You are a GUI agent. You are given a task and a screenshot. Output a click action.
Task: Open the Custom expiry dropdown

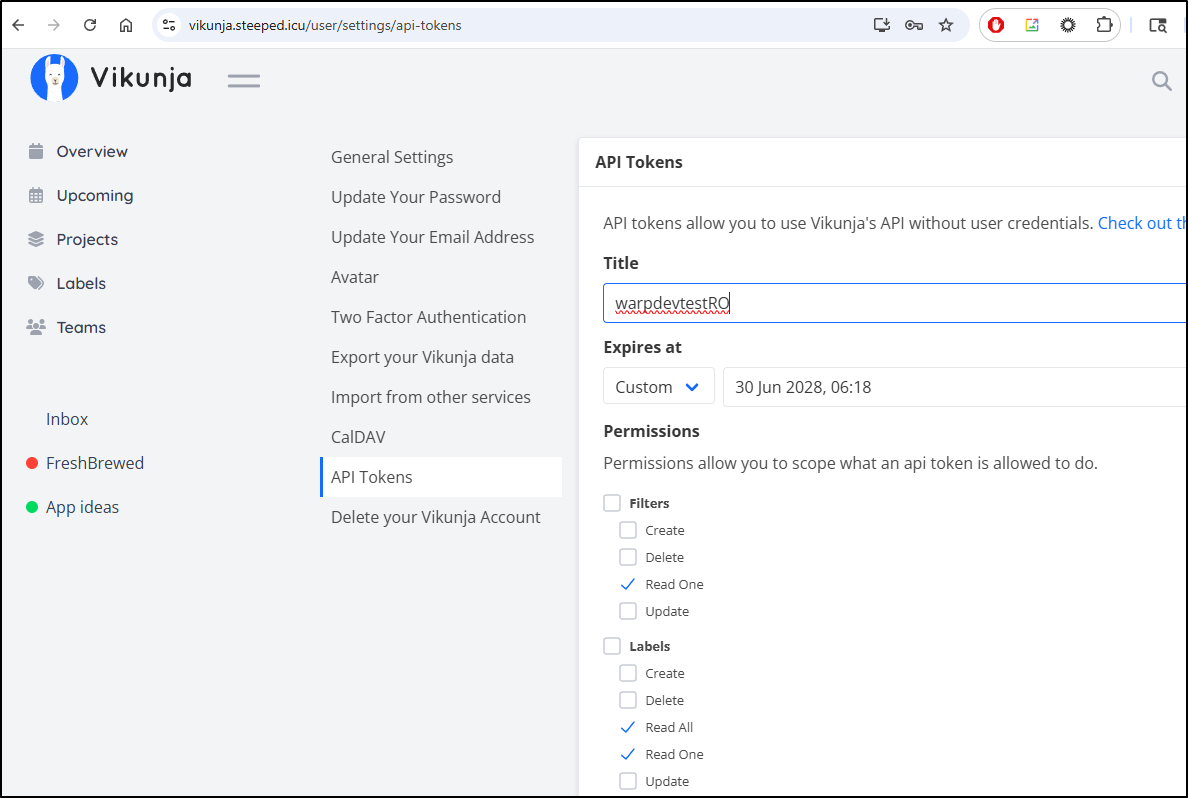tap(658, 387)
